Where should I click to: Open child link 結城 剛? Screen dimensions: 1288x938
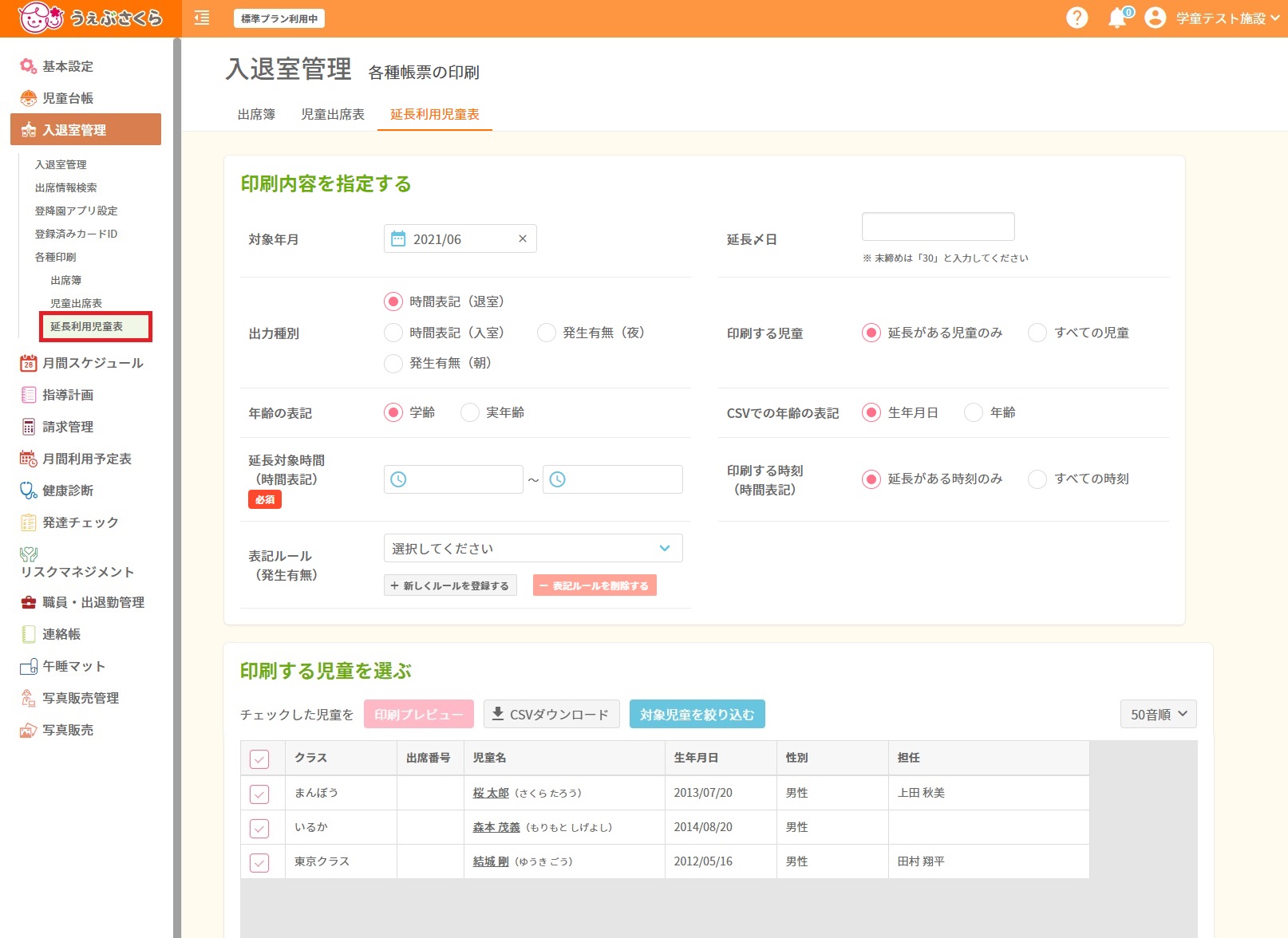pos(491,861)
